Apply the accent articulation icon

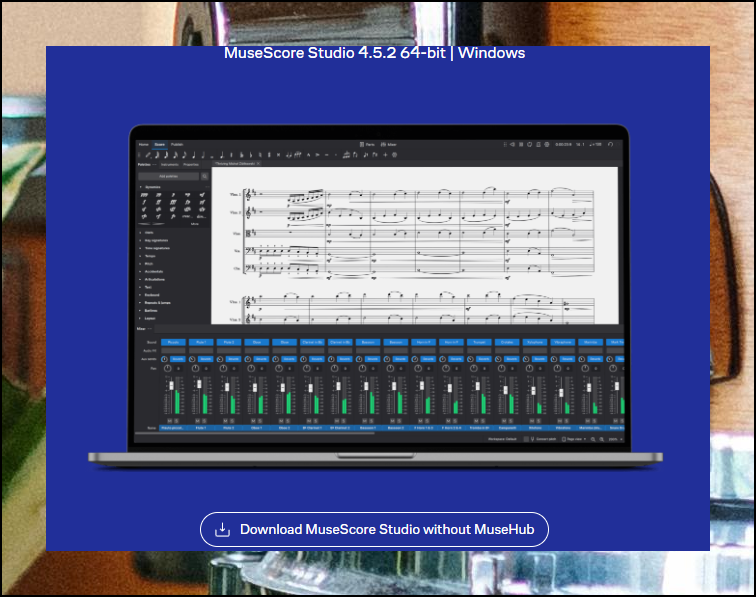(317, 155)
